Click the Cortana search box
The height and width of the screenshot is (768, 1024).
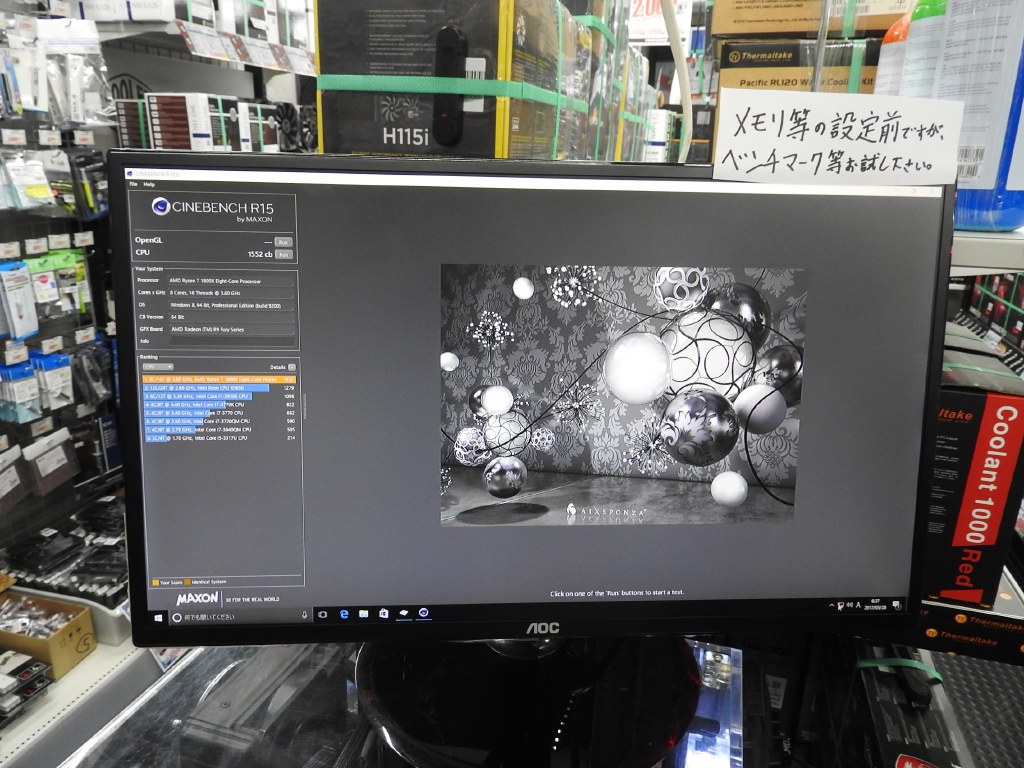pyautogui.click(x=239, y=616)
